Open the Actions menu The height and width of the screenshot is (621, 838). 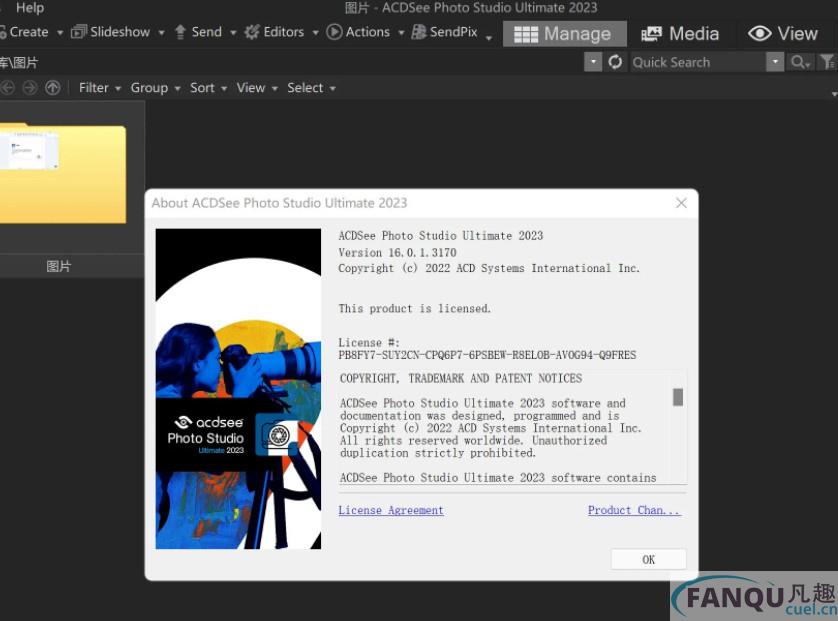coord(367,32)
